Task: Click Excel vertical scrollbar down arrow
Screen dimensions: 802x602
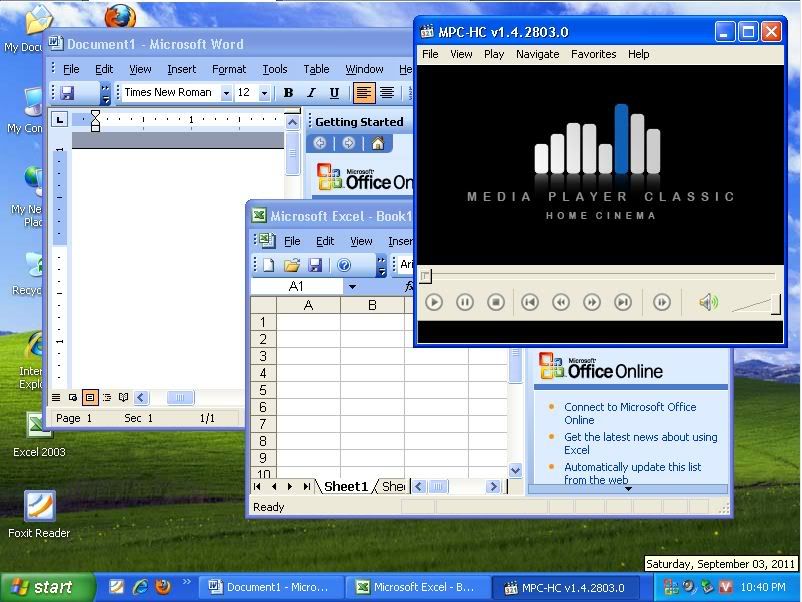Action: [515, 470]
